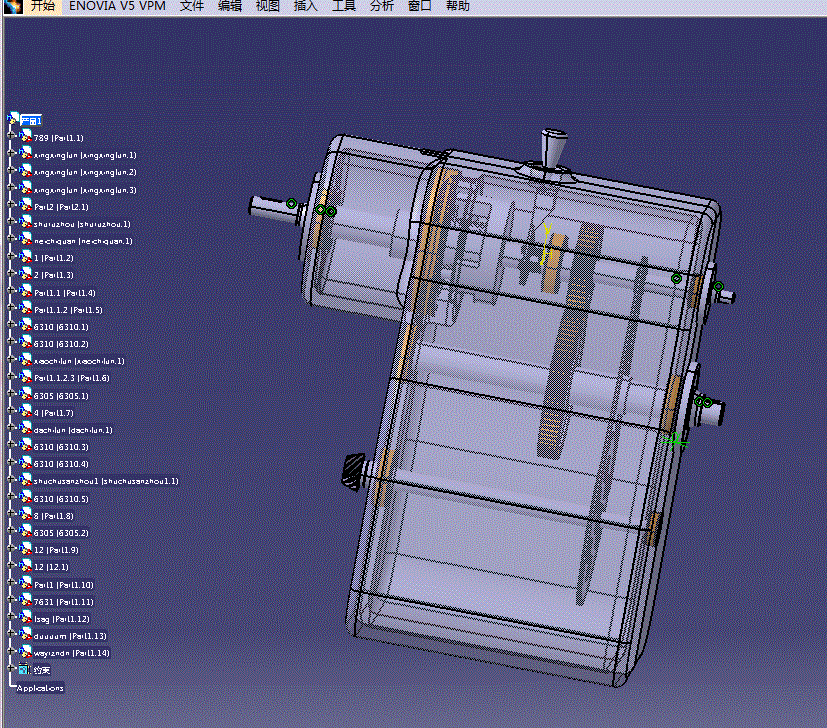Click the part icon for 4 (Part1.7)
The width and height of the screenshot is (827, 728).
click(x=25, y=411)
